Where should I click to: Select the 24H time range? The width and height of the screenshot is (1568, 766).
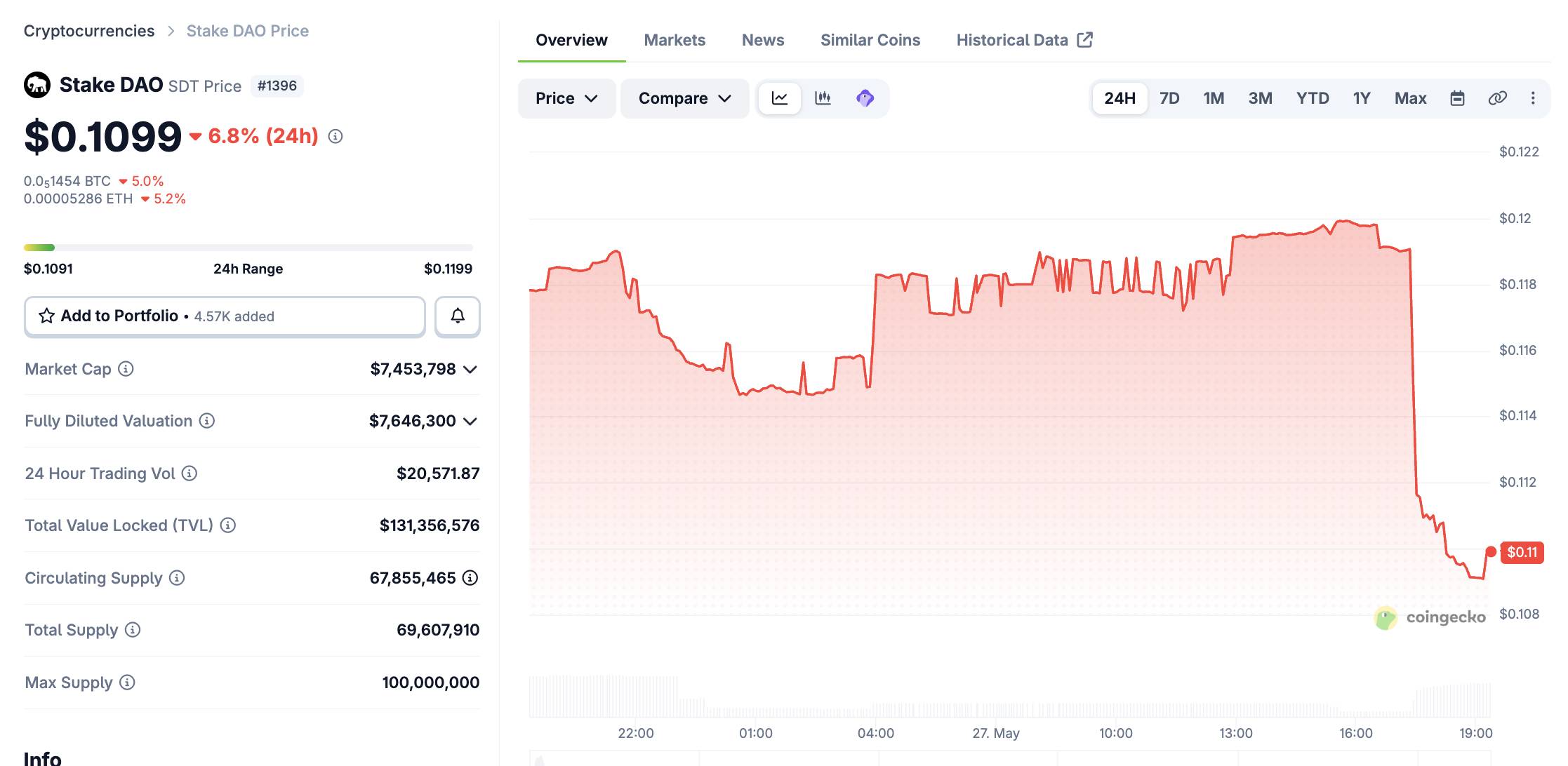[1119, 98]
